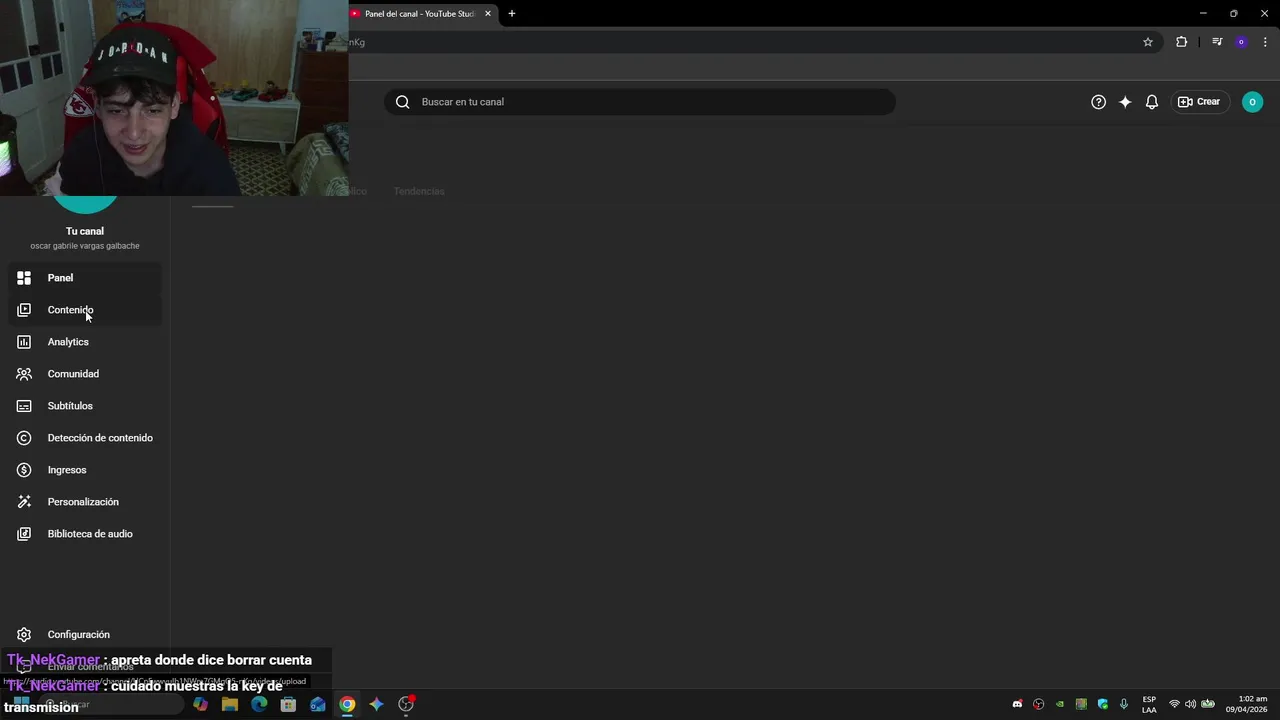Open Microsoft Store from the taskbar
This screenshot has width=1280, height=720.
[288, 704]
